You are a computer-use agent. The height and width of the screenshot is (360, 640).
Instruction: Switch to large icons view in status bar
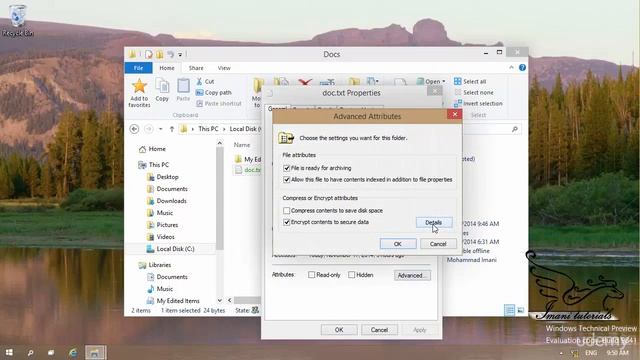pyautogui.click(x=520, y=311)
